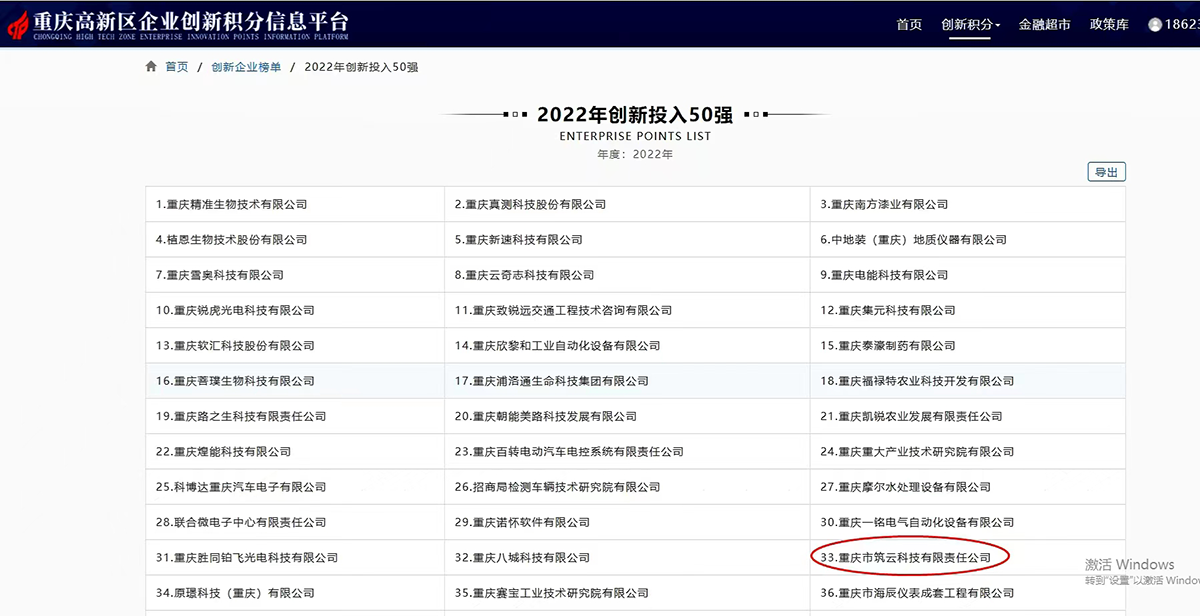The image size is (1200, 616).
Task: Select '28.联合微电子中心有限责任公司'
Action: [241, 522]
